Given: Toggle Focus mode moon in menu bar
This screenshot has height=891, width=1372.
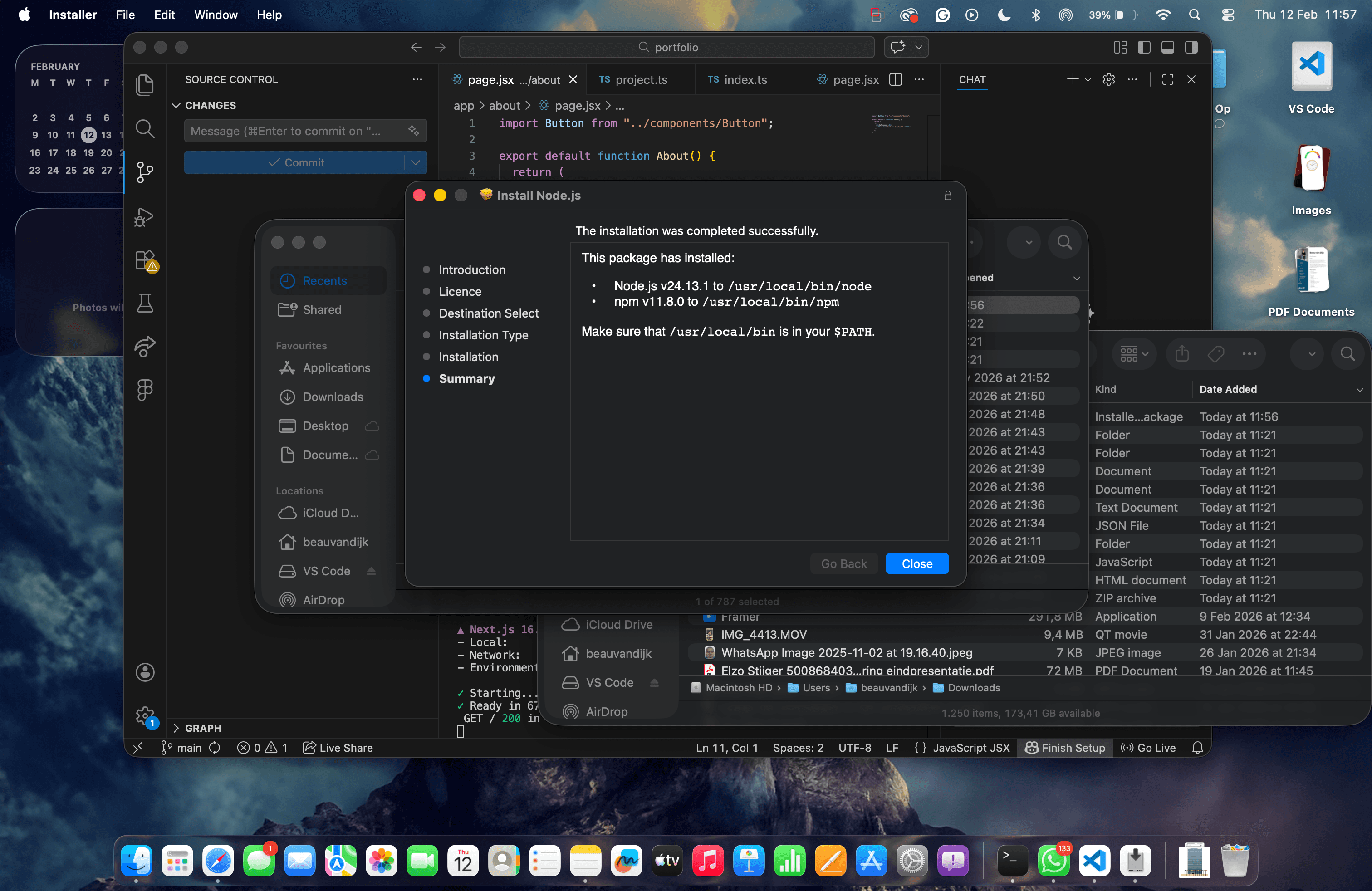Looking at the screenshot, I should point(1004,15).
